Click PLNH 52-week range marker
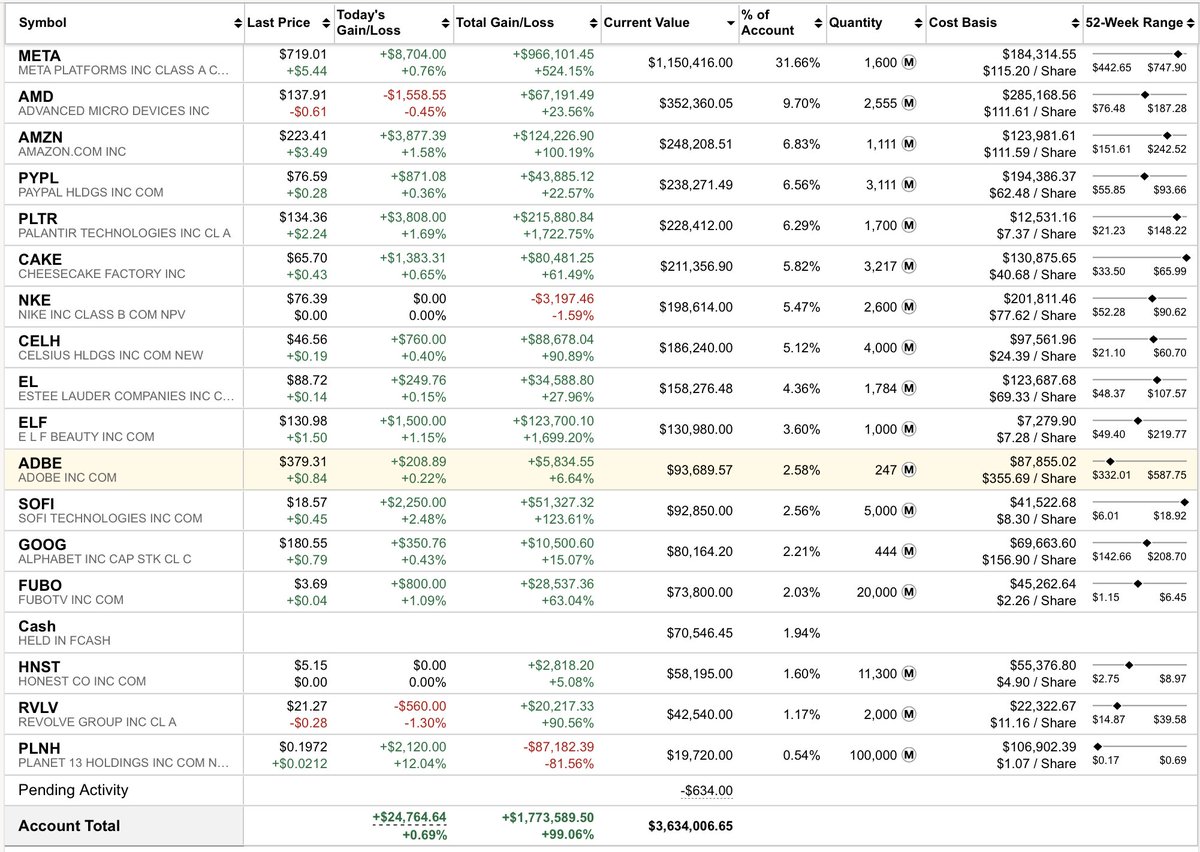 coord(1097,747)
